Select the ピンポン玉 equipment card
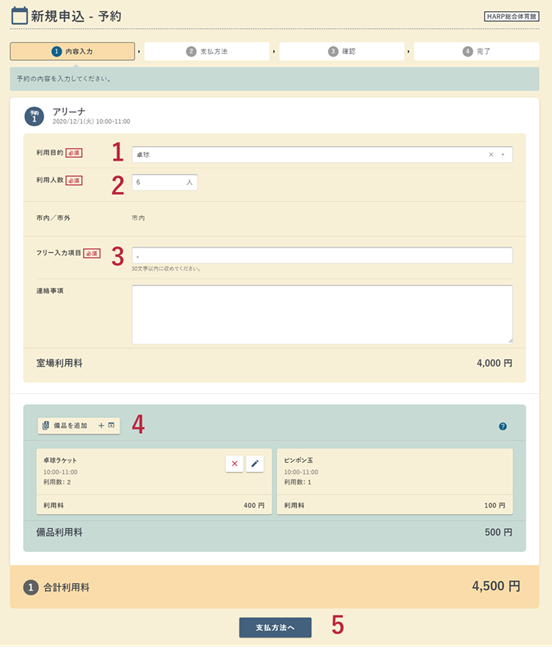This screenshot has height=655, width=552. coord(395,482)
